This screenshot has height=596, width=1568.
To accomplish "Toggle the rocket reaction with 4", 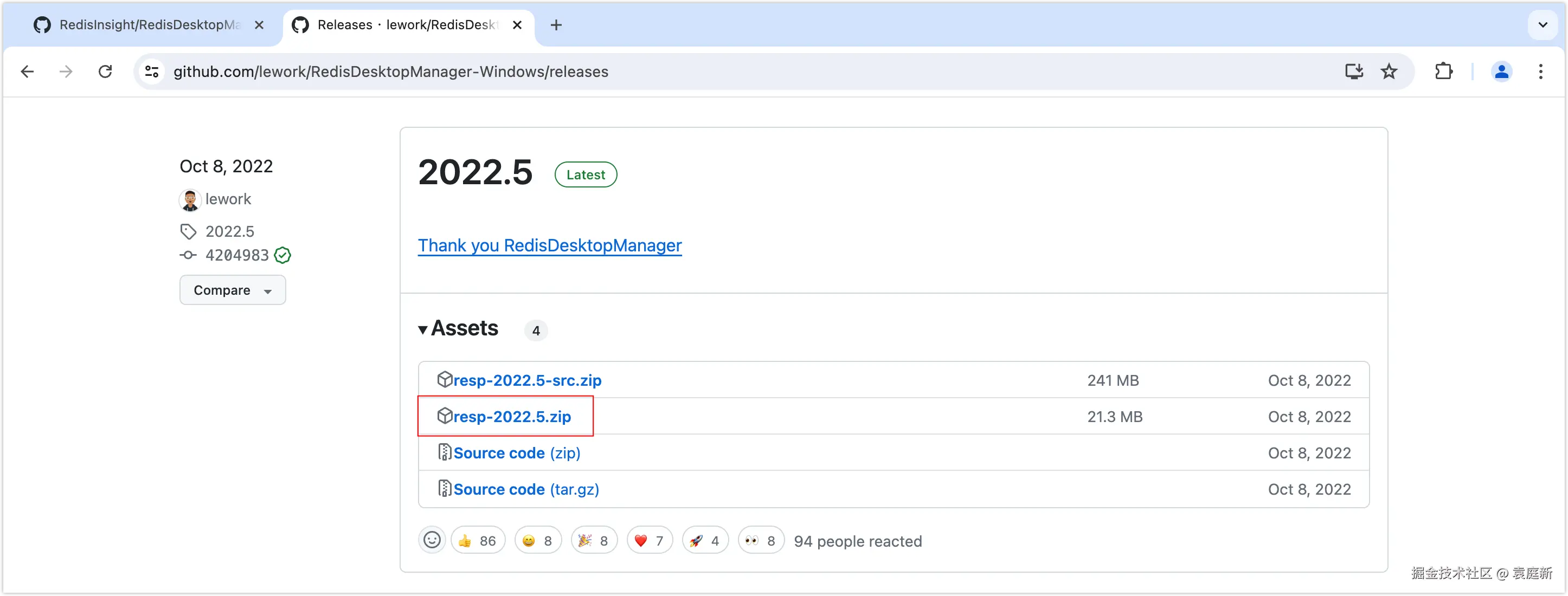I will pos(705,540).
